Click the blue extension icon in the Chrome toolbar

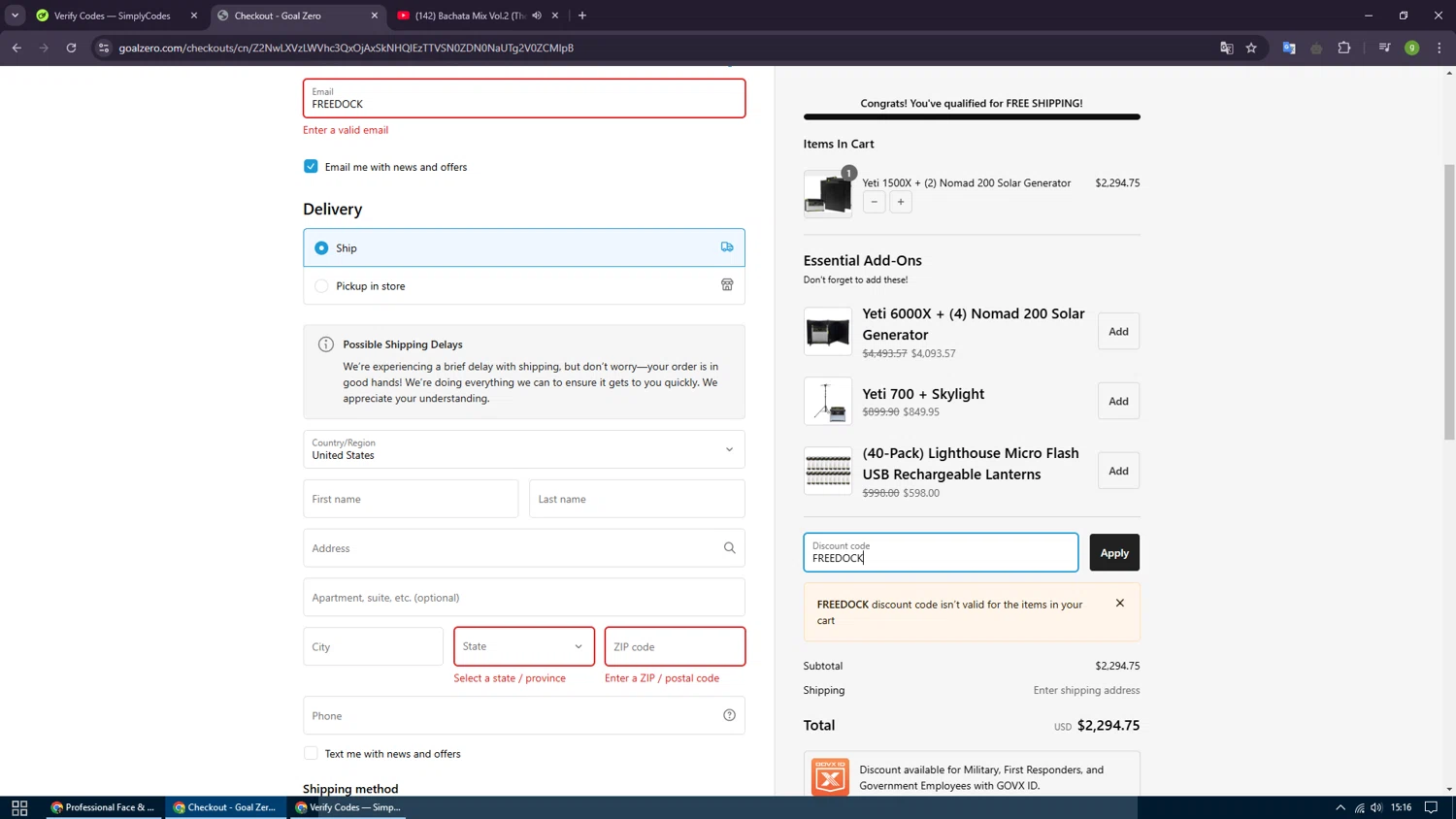(1289, 48)
